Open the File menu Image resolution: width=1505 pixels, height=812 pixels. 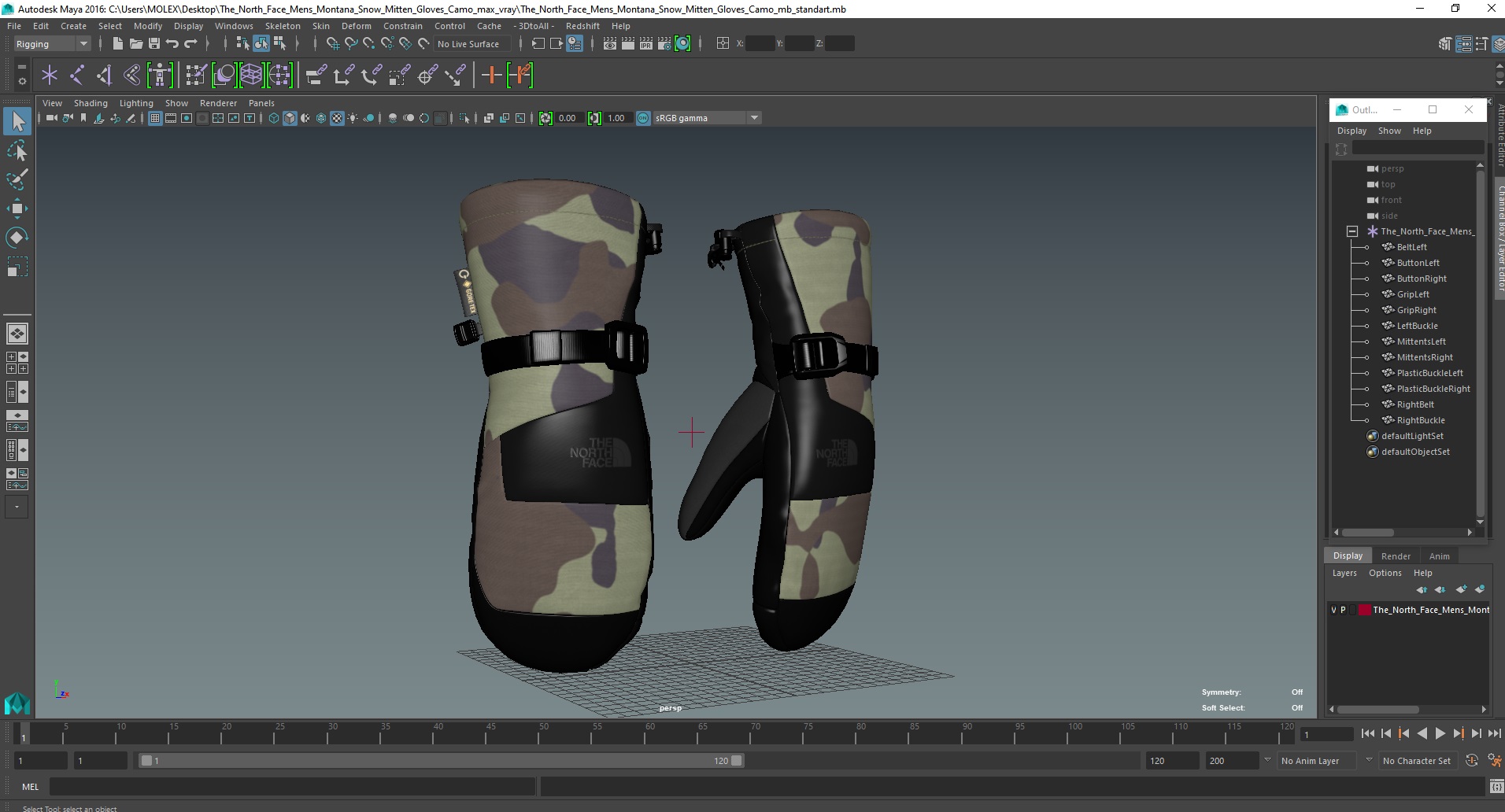[x=14, y=26]
